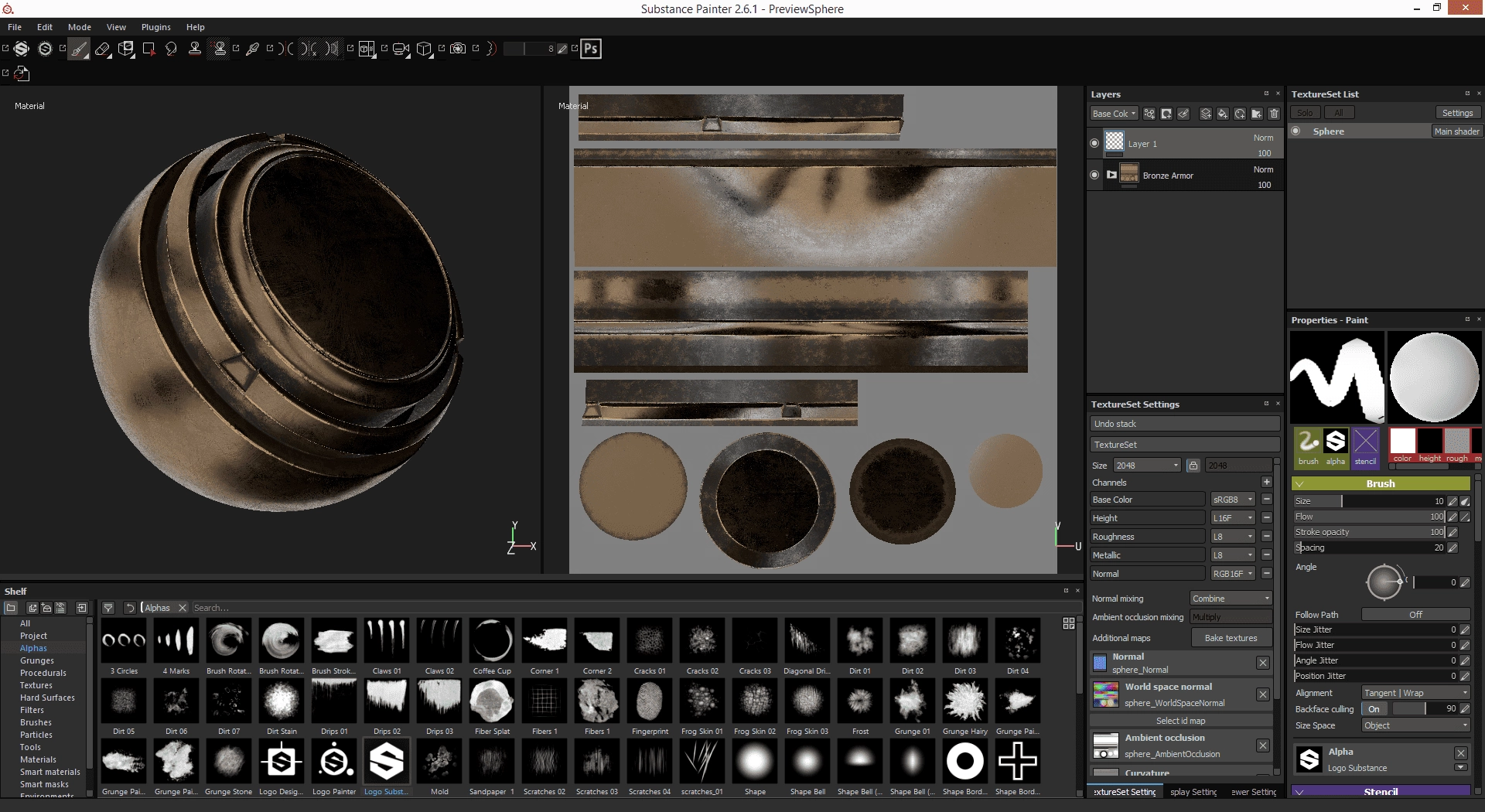Image resolution: width=1485 pixels, height=812 pixels.
Task: Toggle Backface culling On switch
Action: [1374, 708]
